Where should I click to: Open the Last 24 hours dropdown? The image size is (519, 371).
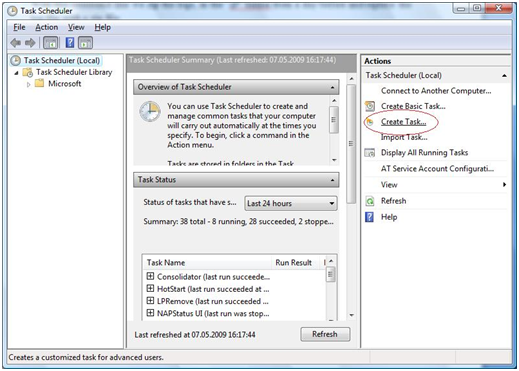click(291, 203)
